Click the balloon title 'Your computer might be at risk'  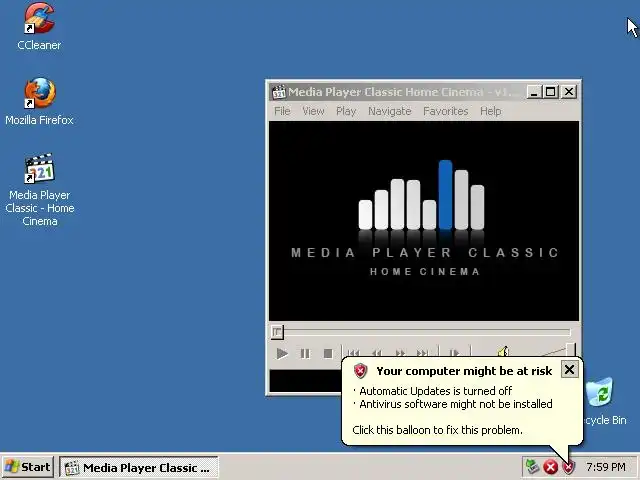click(464, 371)
